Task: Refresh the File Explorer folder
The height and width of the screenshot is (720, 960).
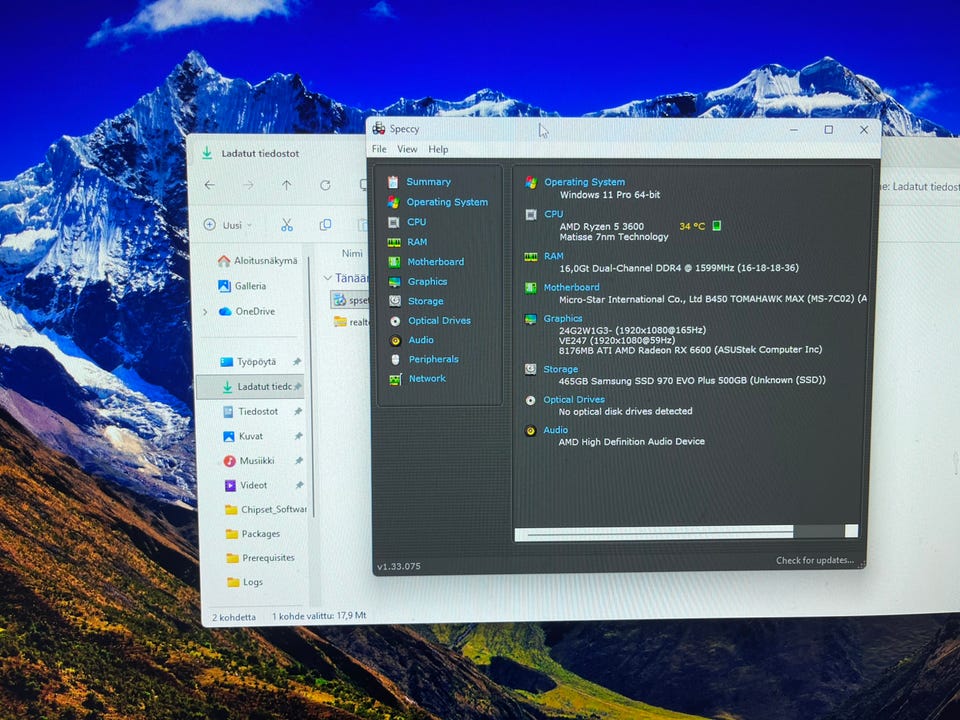Action: 325,185
